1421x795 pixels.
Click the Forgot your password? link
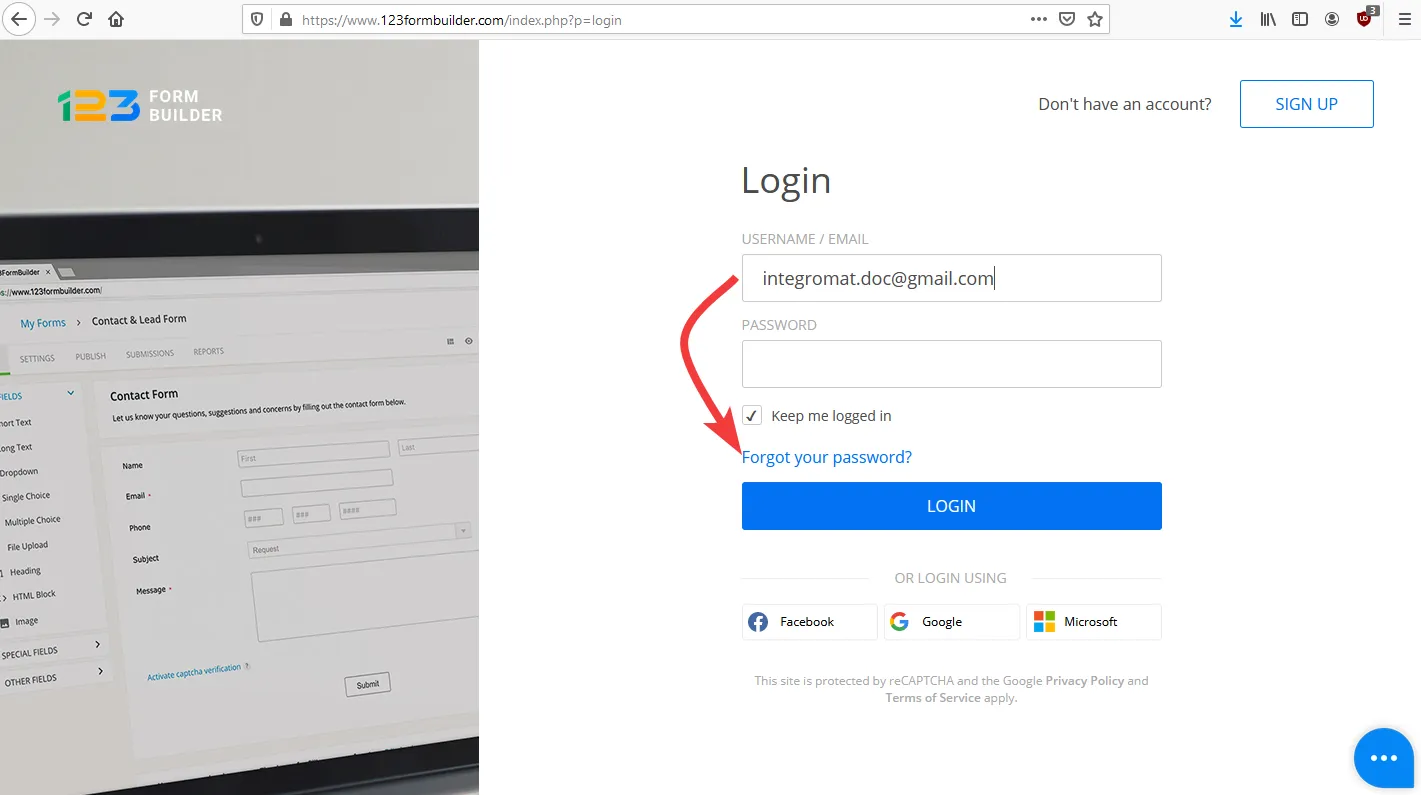826,457
